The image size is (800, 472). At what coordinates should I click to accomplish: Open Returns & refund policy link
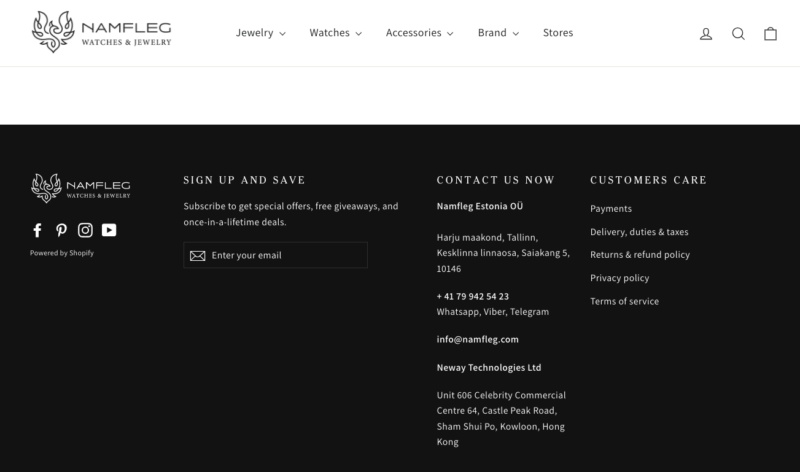click(x=640, y=255)
